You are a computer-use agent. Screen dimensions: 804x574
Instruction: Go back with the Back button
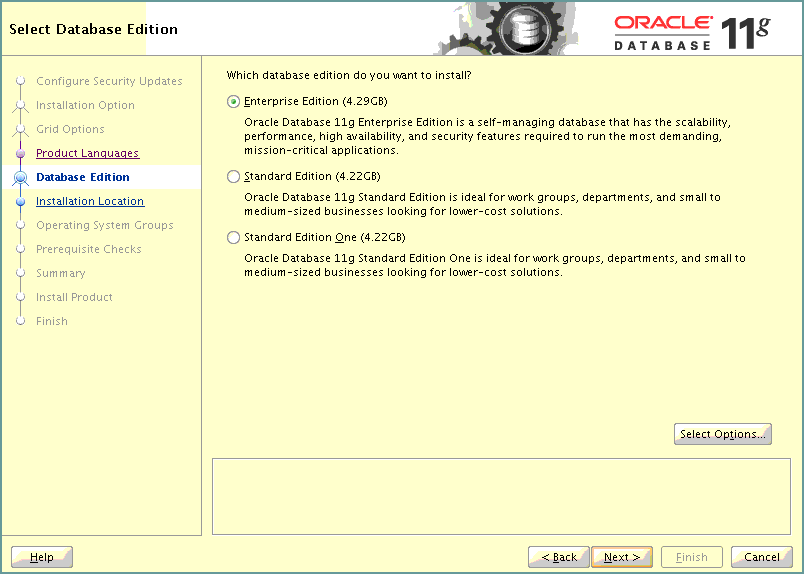click(558, 557)
